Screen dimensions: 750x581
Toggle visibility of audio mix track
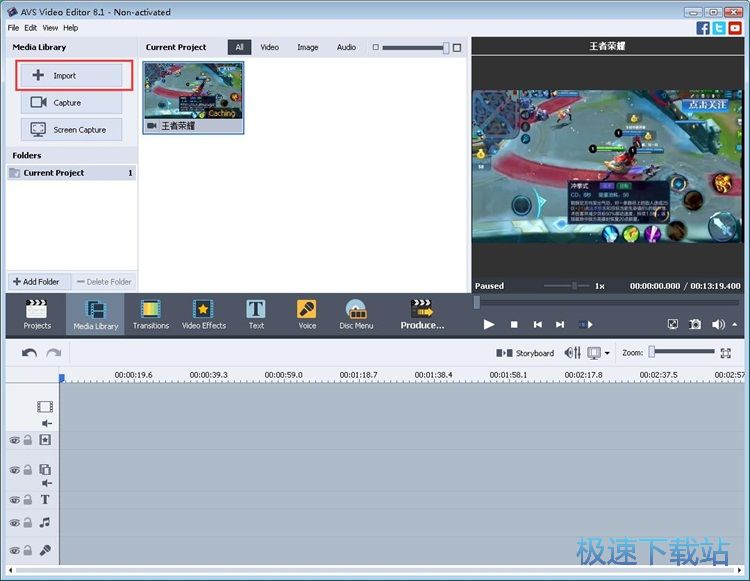click(x=14, y=523)
